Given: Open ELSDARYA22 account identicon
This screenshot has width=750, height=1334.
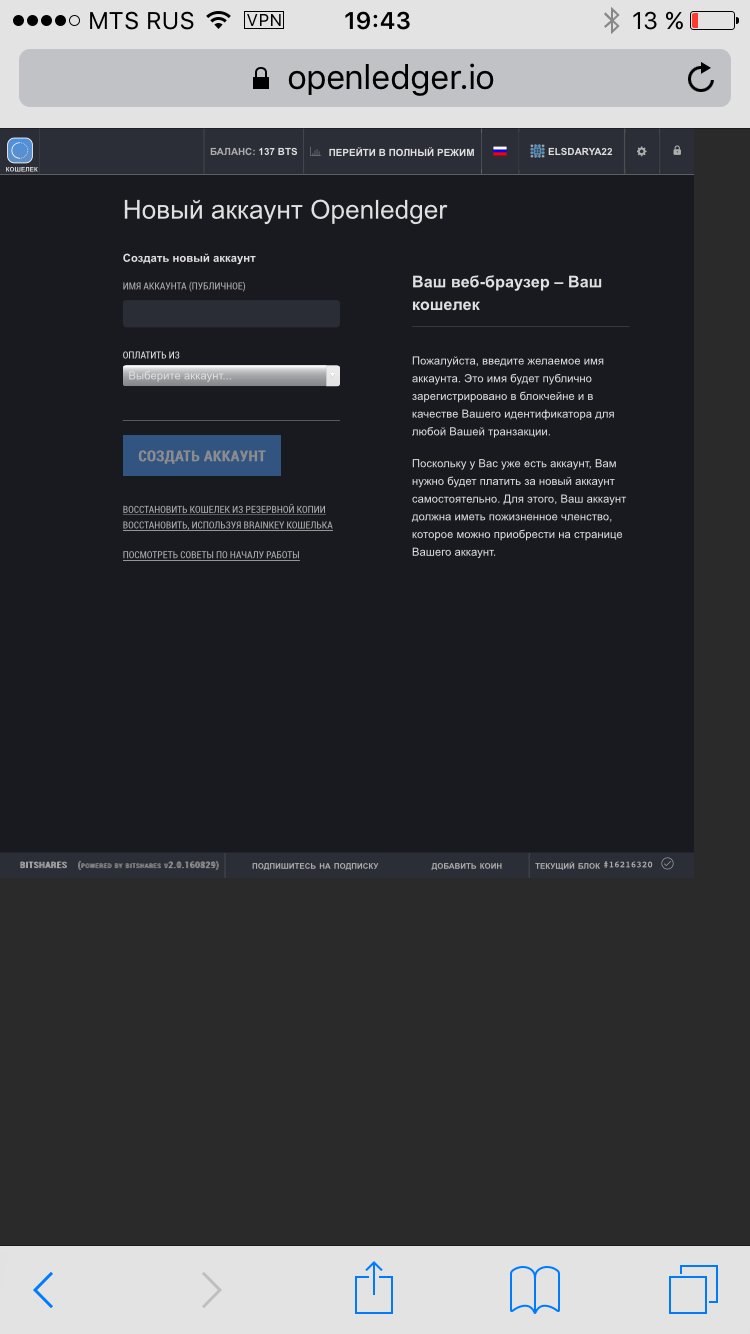Looking at the screenshot, I should (x=537, y=151).
